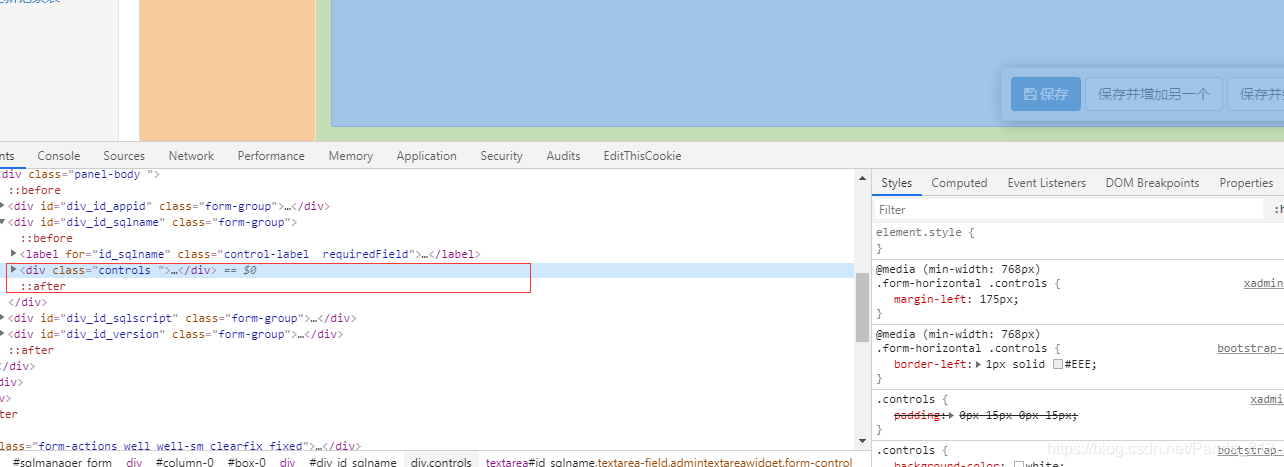Viewport: 1284px width, 467px height.
Task: Expand the label for id_sqlname node
Action: click(x=14, y=254)
